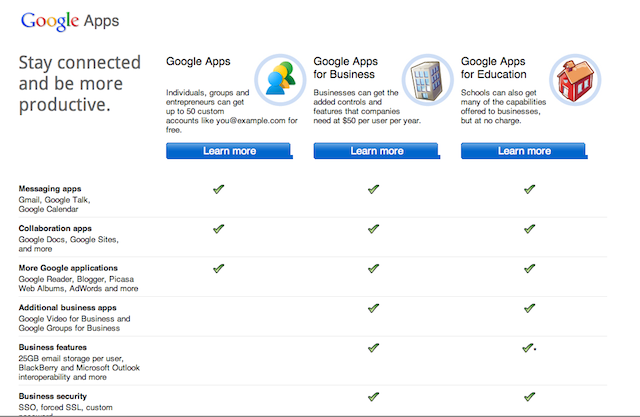
Task: Click More Google applications checkmark in Education column
Action: point(529,268)
